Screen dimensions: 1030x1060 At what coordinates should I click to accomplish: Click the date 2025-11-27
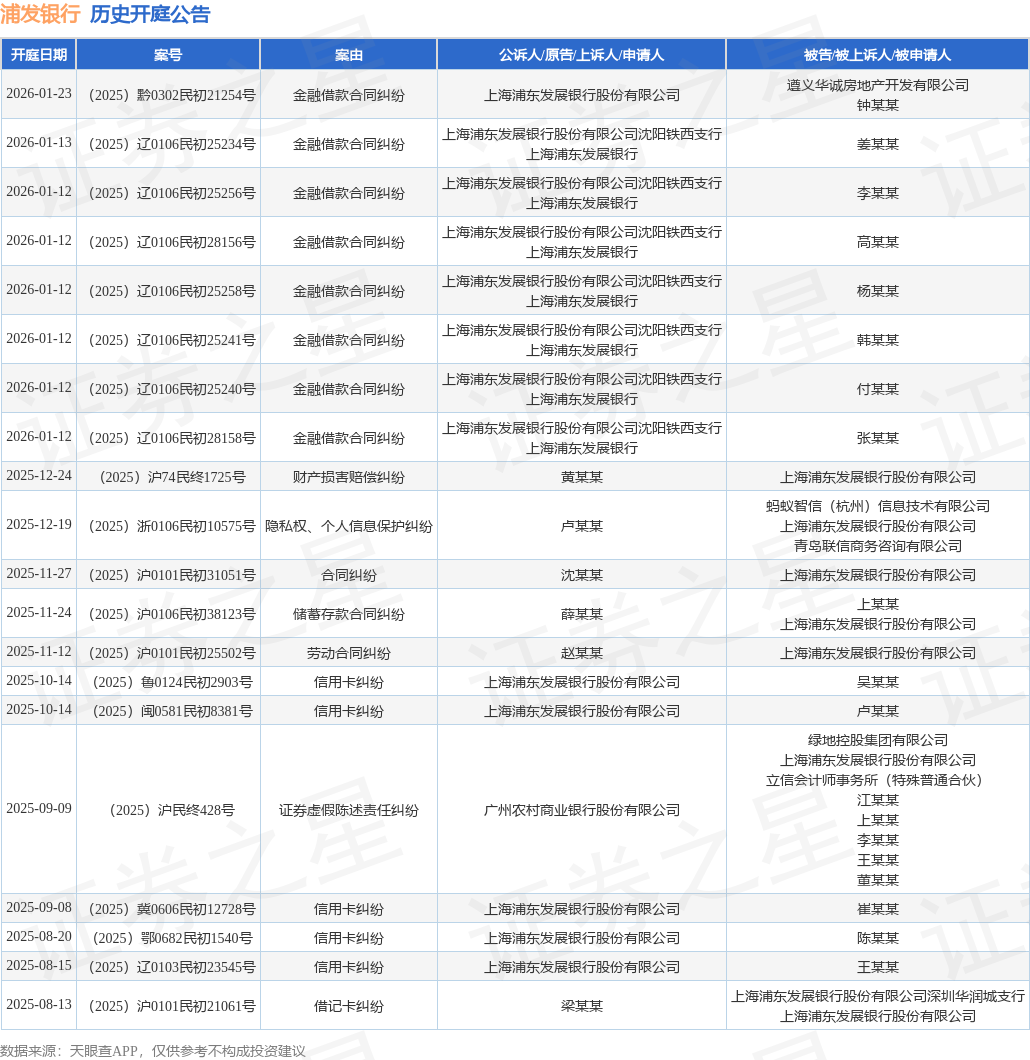click(39, 574)
